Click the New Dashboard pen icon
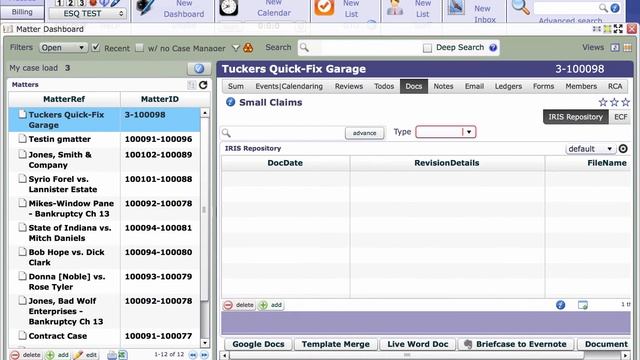The image size is (640, 360). point(145,7)
